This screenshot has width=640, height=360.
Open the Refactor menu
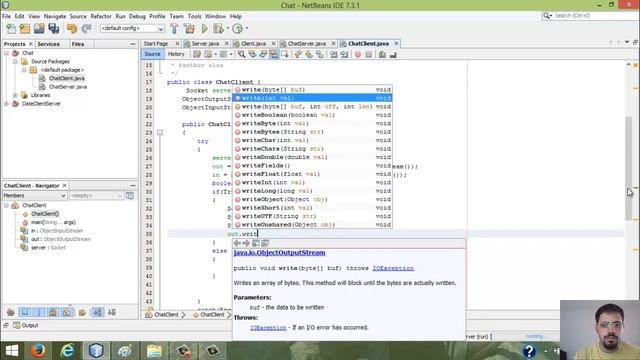(101, 16)
